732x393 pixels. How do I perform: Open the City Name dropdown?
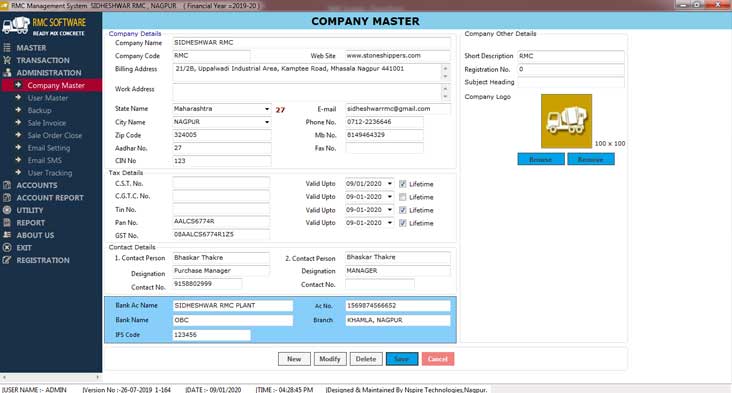[267, 122]
